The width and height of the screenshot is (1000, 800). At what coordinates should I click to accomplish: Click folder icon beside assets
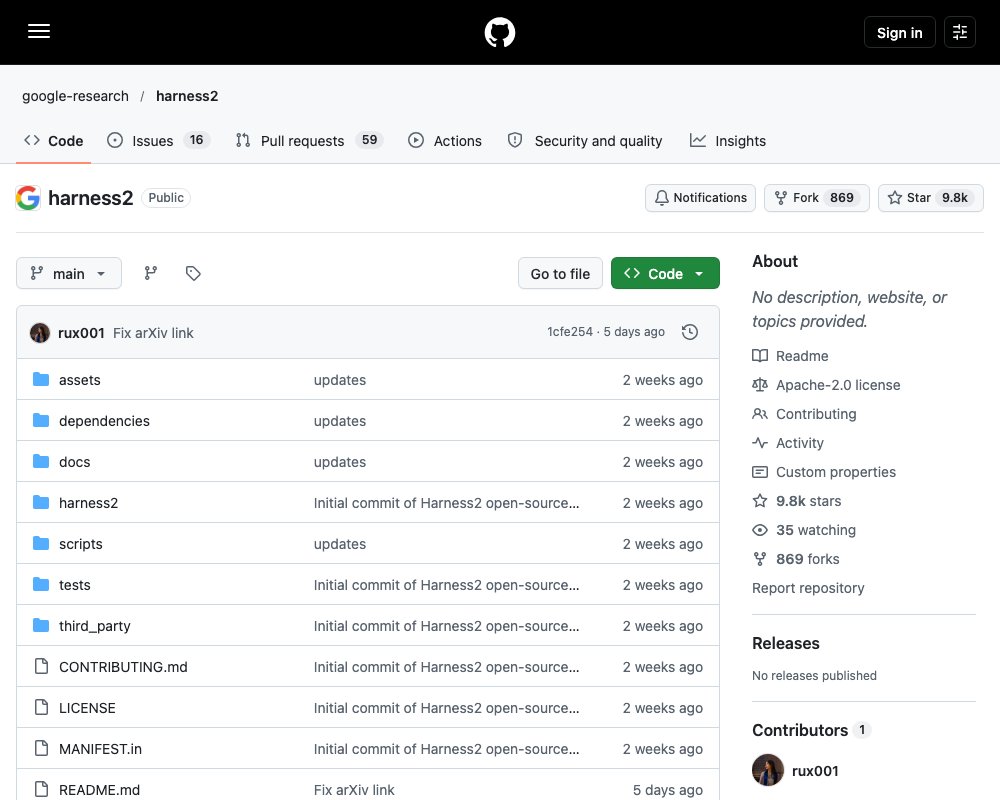click(41, 380)
